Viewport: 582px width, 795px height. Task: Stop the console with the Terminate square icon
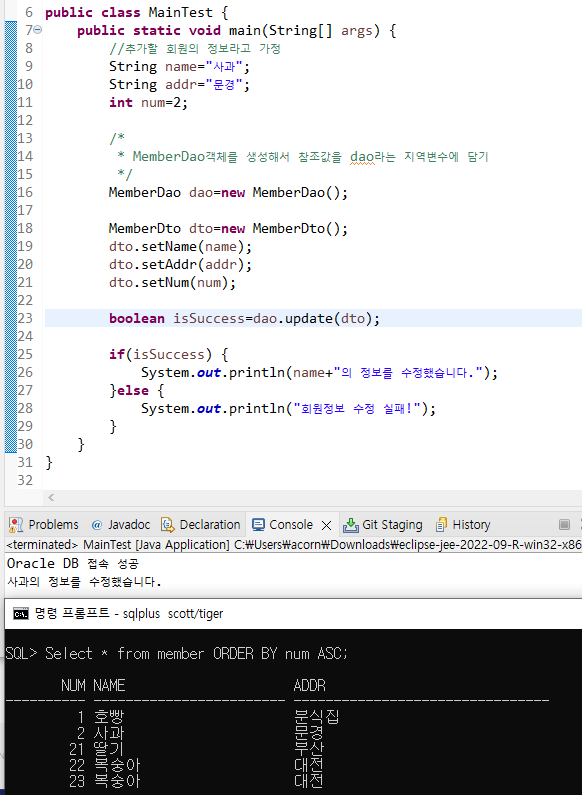pyautogui.click(x=564, y=524)
